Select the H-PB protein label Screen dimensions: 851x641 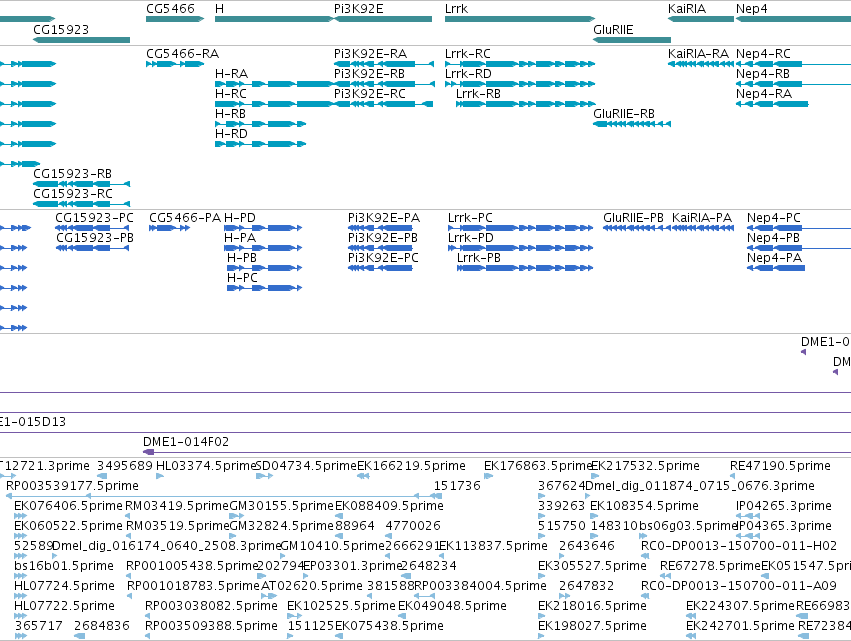[242, 258]
